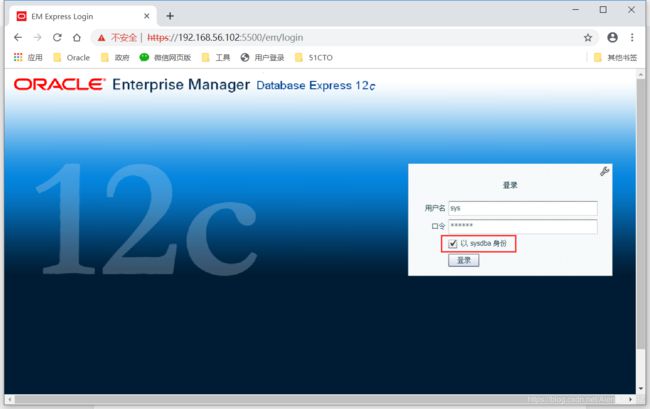Image resolution: width=650 pixels, height=409 pixels.
Task: Bookmark this page with the star icon
Action: pyautogui.click(x=588, y=38)
